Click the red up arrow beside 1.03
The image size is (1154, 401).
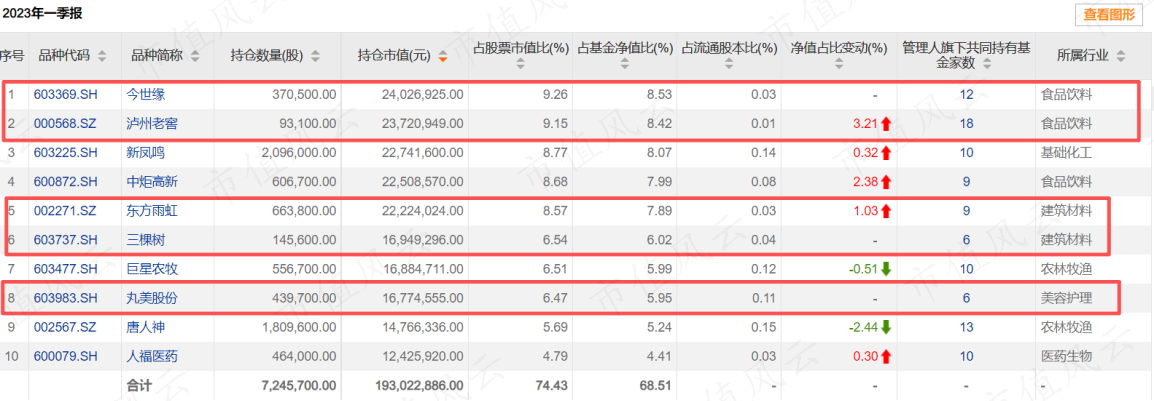[885, 211]
